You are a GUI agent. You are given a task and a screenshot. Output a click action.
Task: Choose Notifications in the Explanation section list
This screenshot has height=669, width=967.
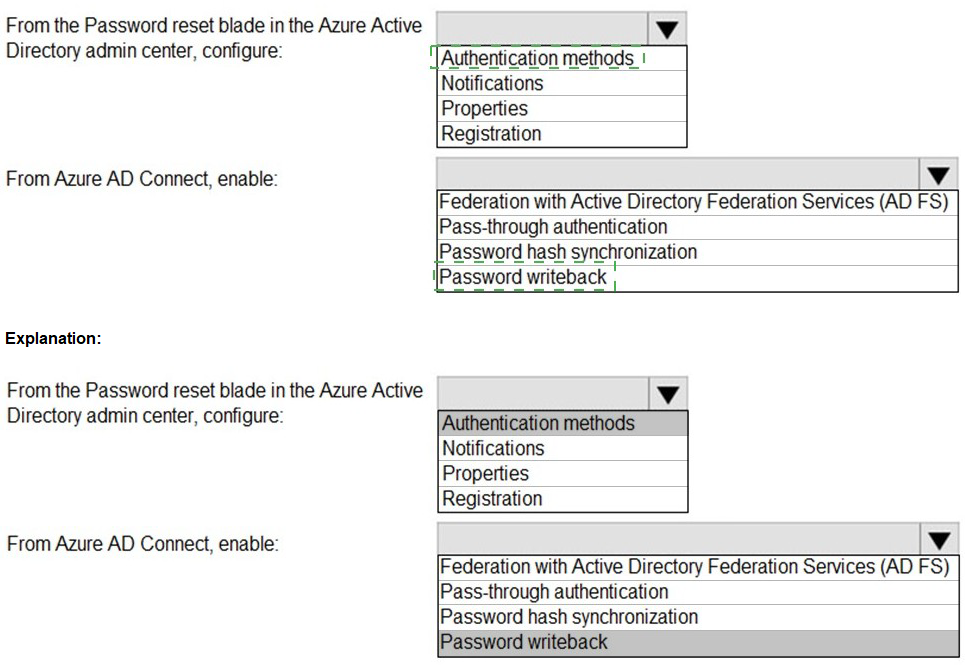pyautogui.click(x=493, y=449)
